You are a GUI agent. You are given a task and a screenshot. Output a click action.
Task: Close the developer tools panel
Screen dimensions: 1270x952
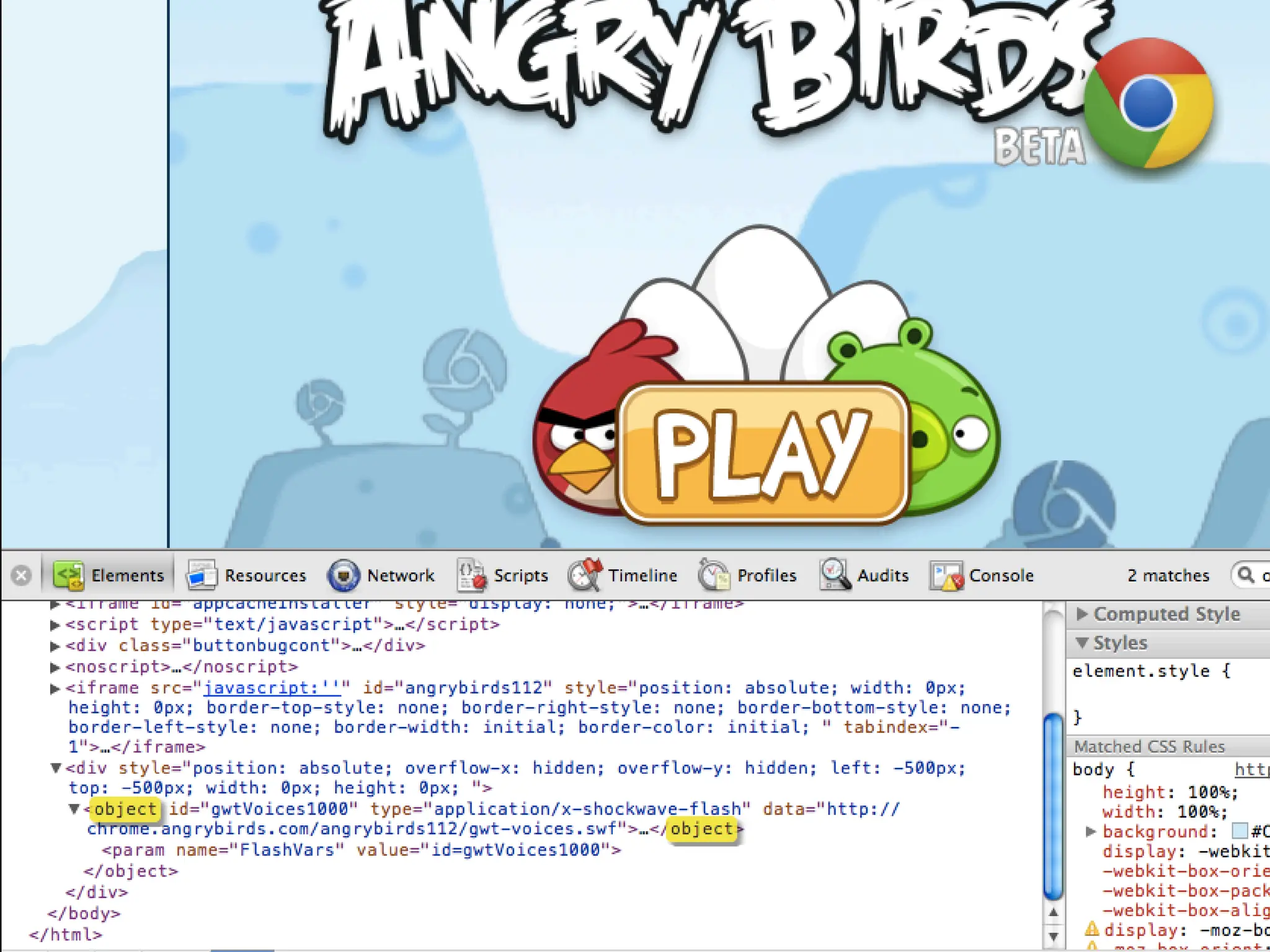(21, 576)
